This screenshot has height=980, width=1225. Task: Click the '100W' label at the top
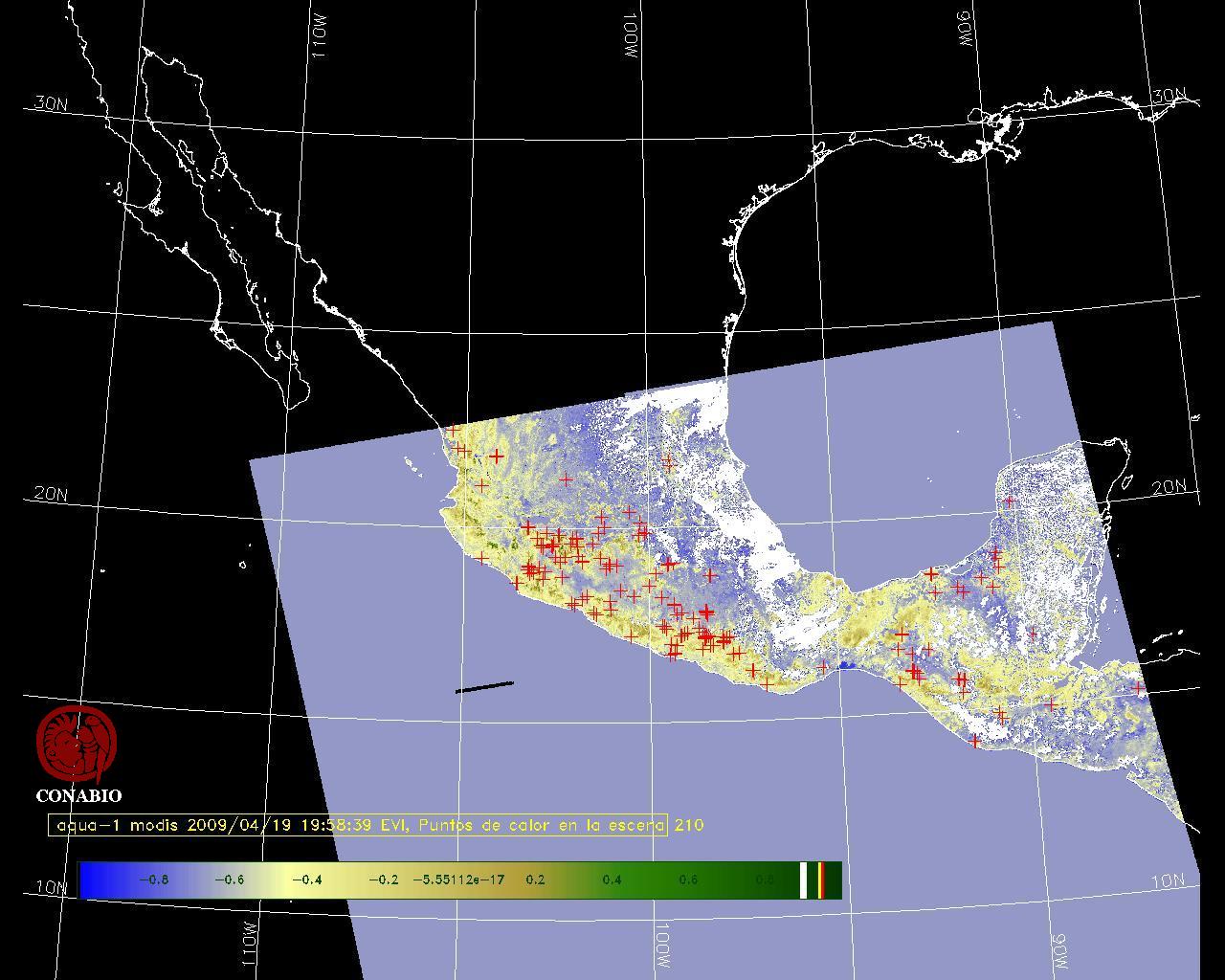click(x=632, y=37)
